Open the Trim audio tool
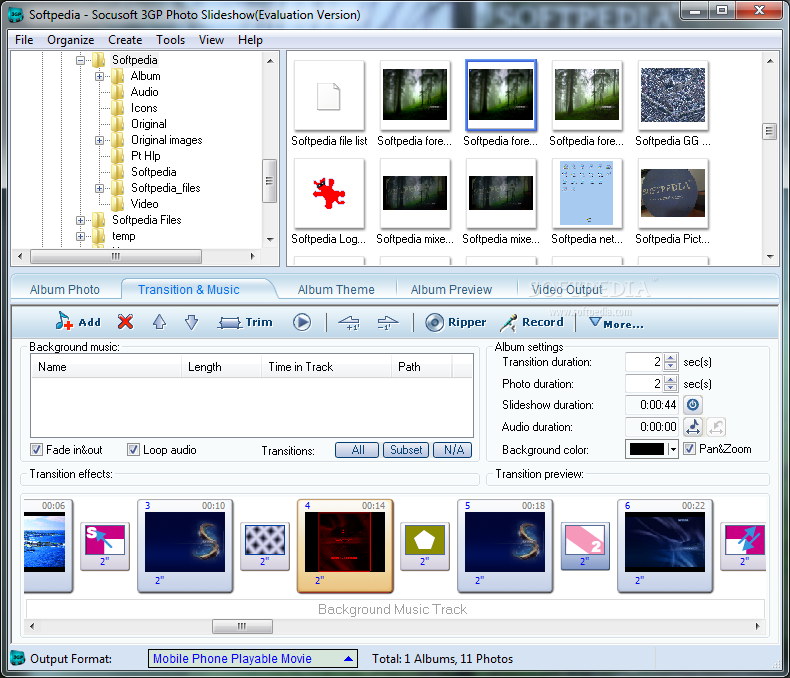790x678 pixels. [245, 322]
